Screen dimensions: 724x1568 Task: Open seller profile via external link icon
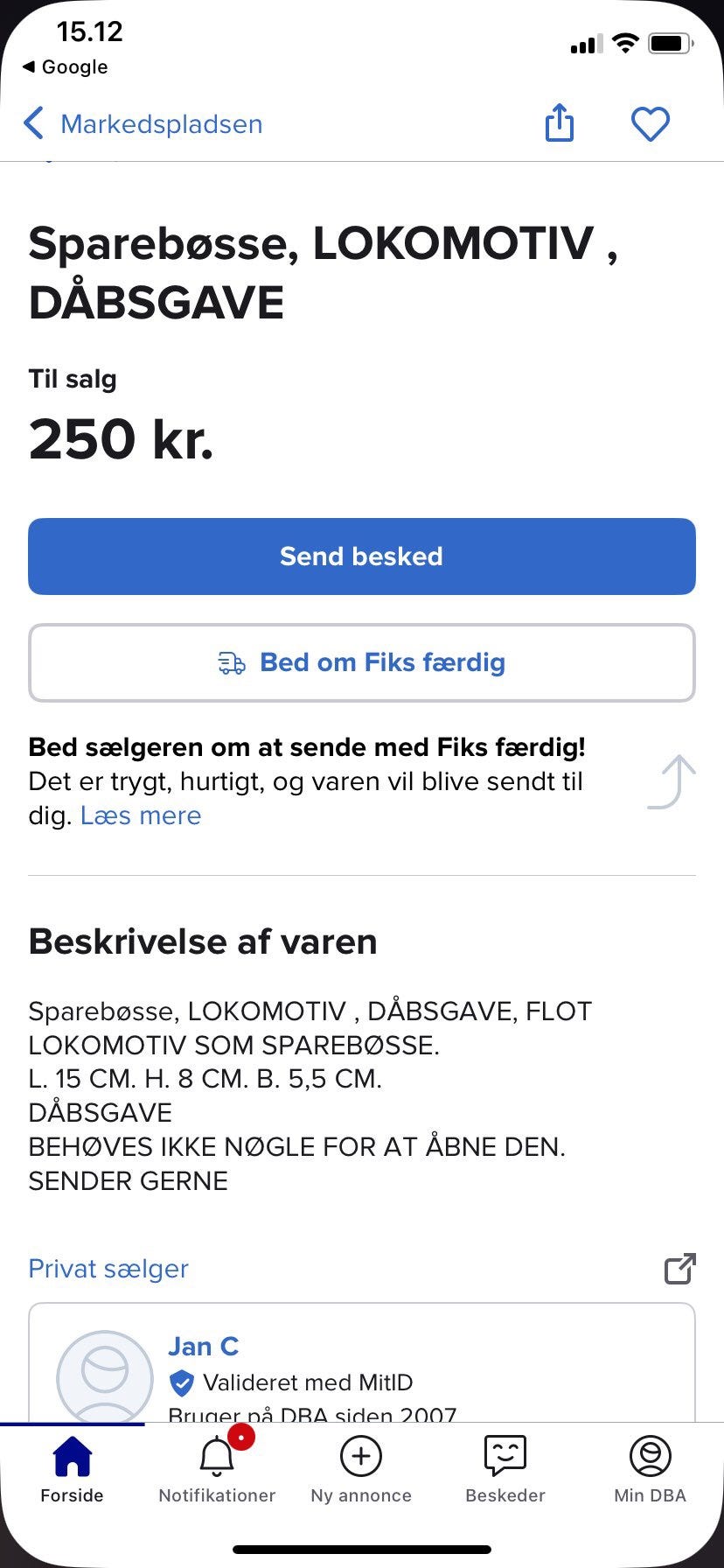(679, 1269)
